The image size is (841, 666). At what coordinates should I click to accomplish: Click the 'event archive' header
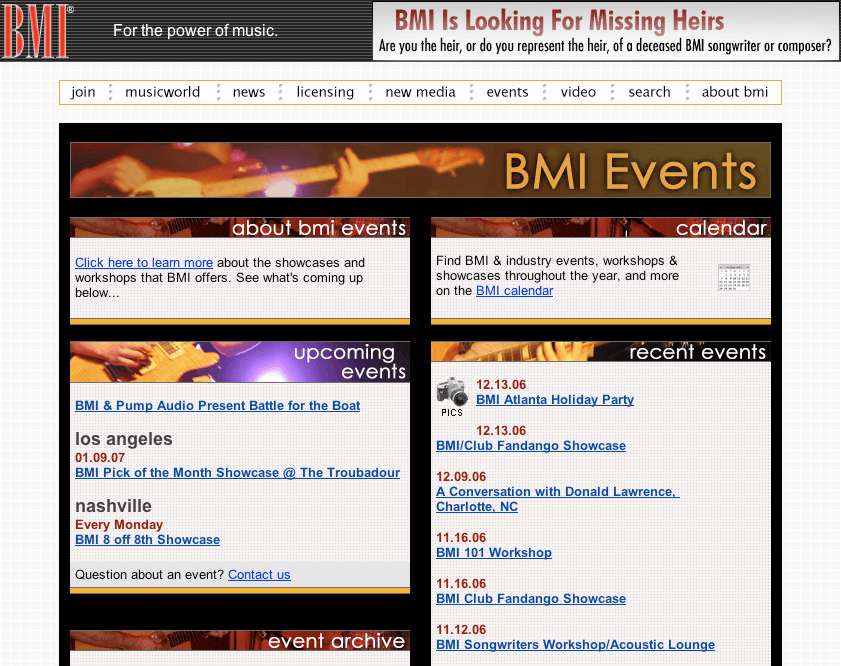(240, 641)
